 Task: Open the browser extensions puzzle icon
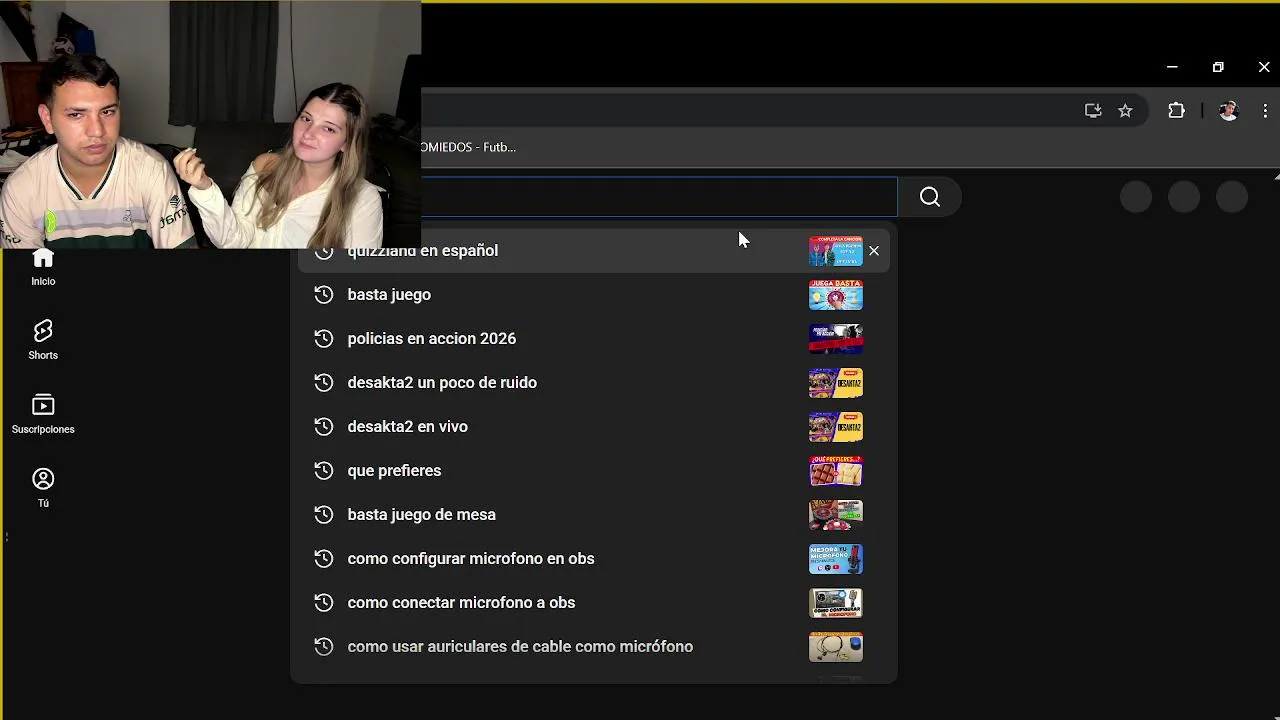click(1176, 111)
